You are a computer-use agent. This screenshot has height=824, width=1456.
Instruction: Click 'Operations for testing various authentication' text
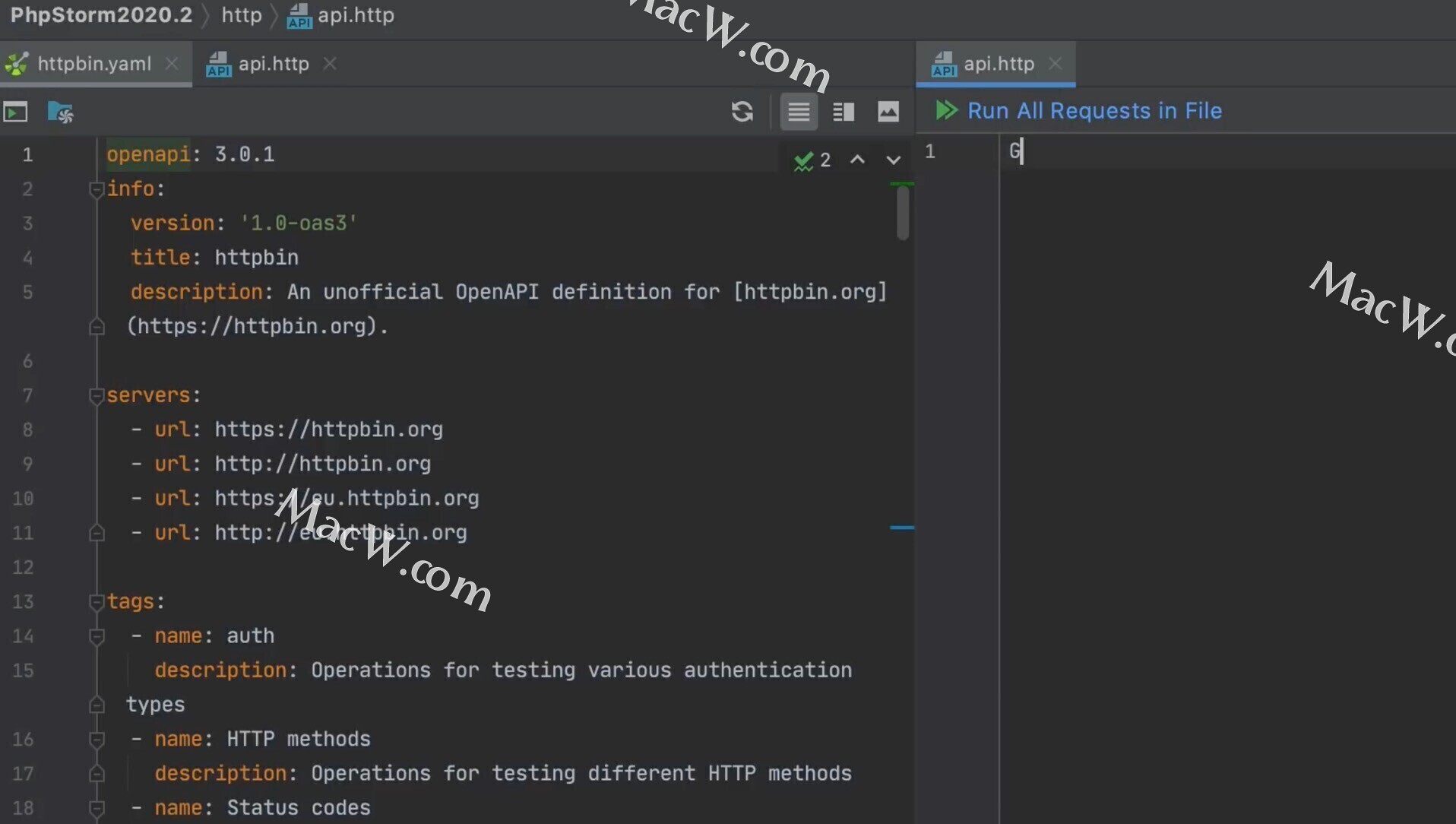click(581, 670)
